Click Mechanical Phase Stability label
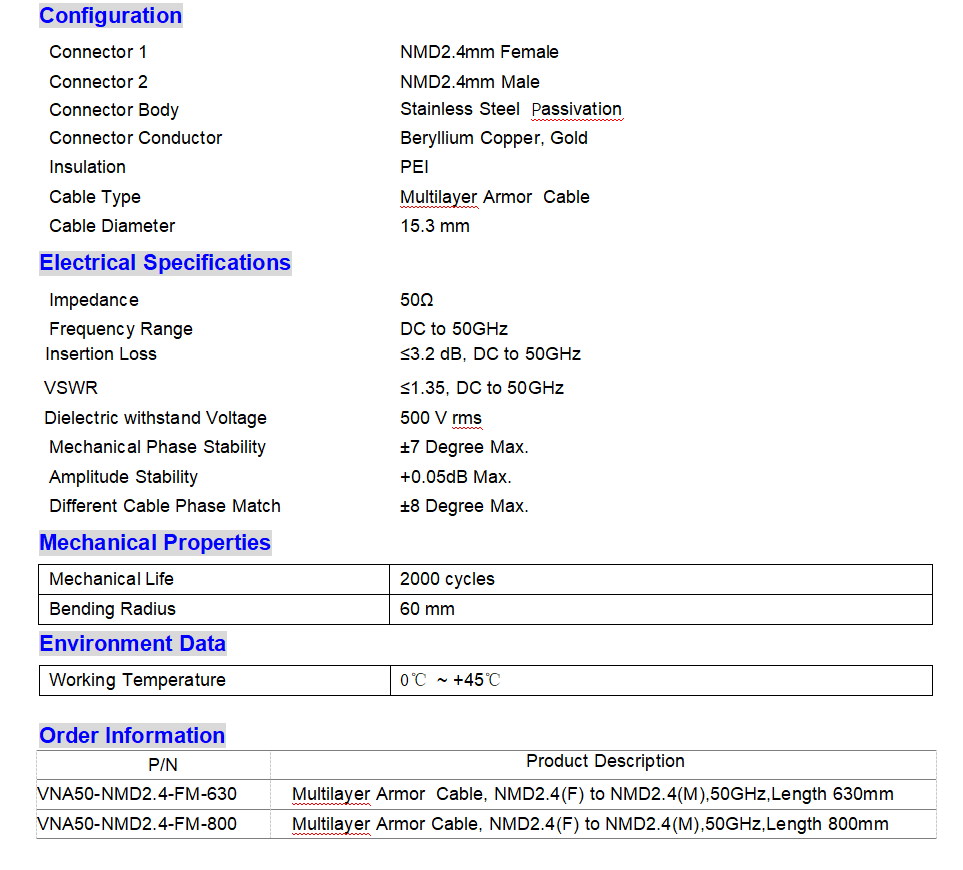 point(157,447)
